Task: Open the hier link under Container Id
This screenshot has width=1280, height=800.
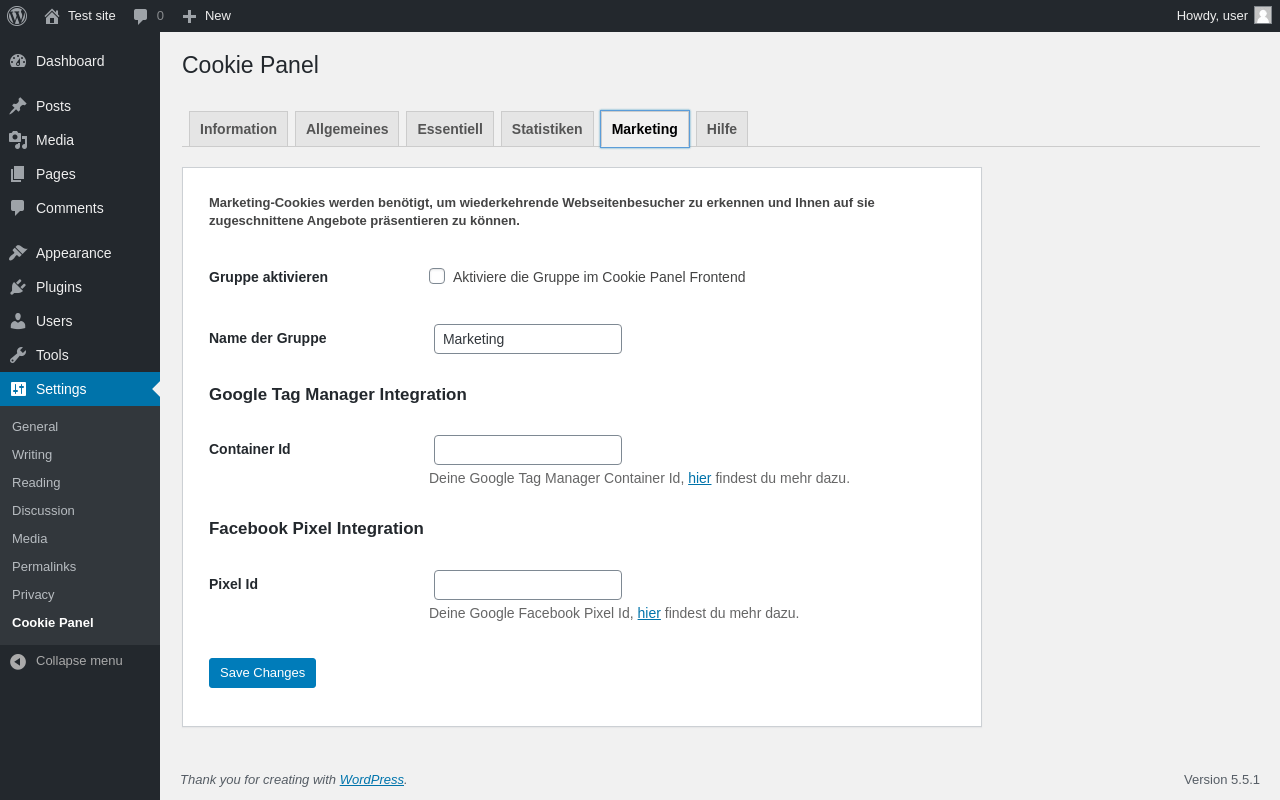Action: click(x=700, y=478)
